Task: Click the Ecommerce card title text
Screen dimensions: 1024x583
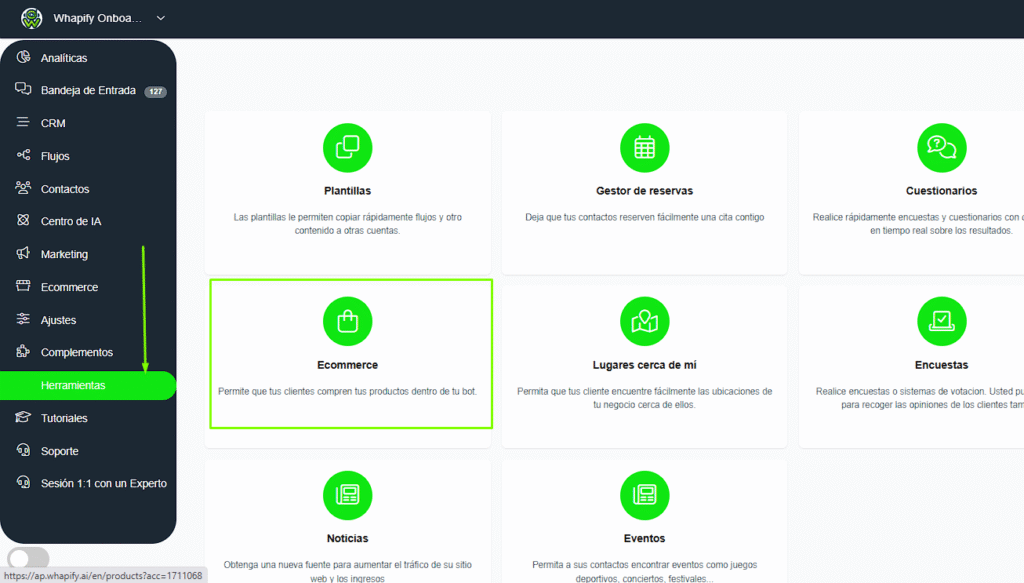Action: 347,365
